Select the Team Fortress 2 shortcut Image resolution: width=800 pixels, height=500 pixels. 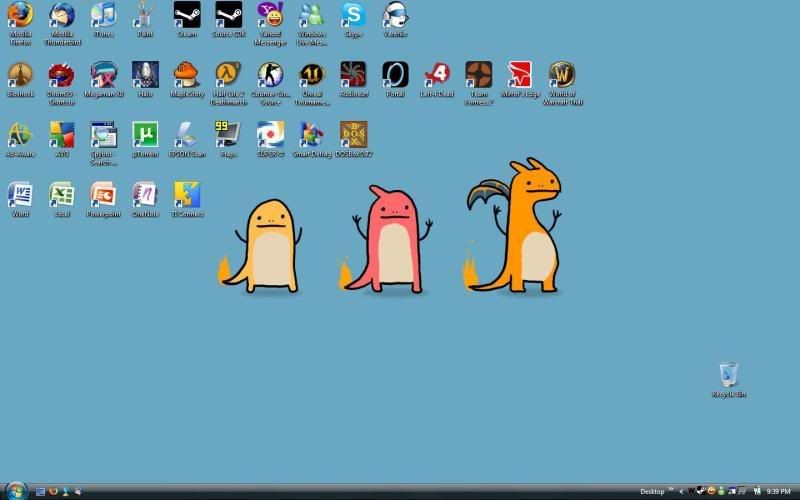tap(479, 83)
